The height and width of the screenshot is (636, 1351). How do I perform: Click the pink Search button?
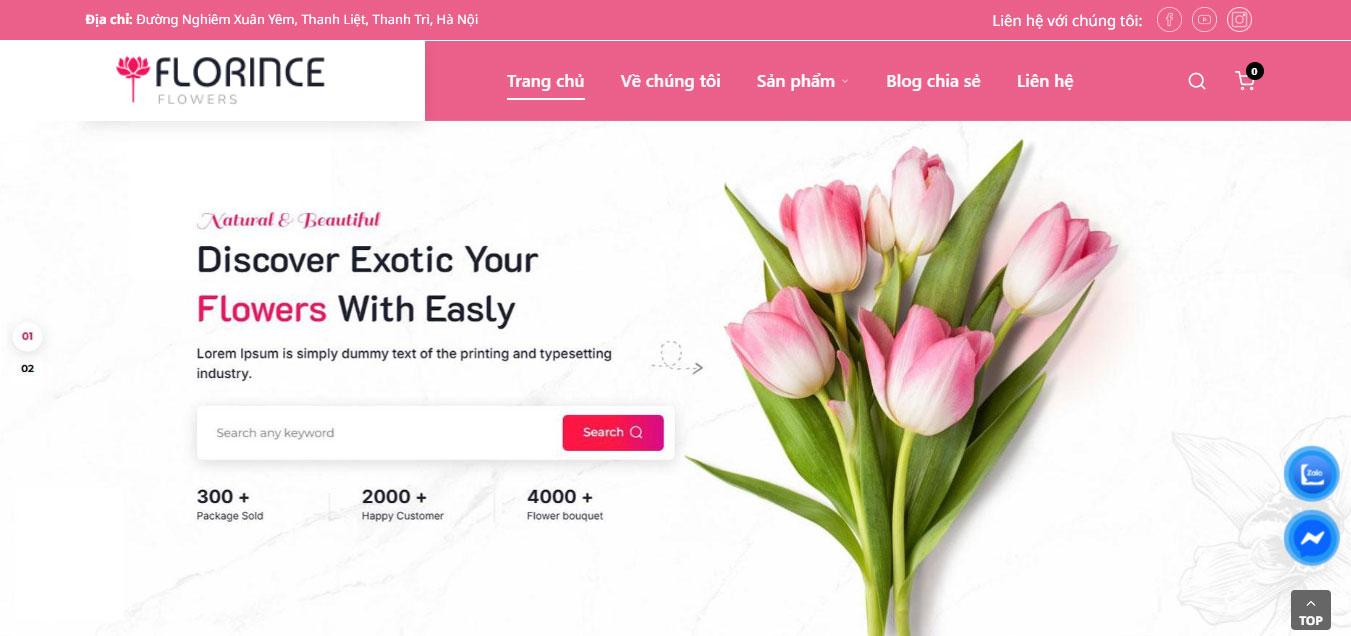(x=613, y=432)
